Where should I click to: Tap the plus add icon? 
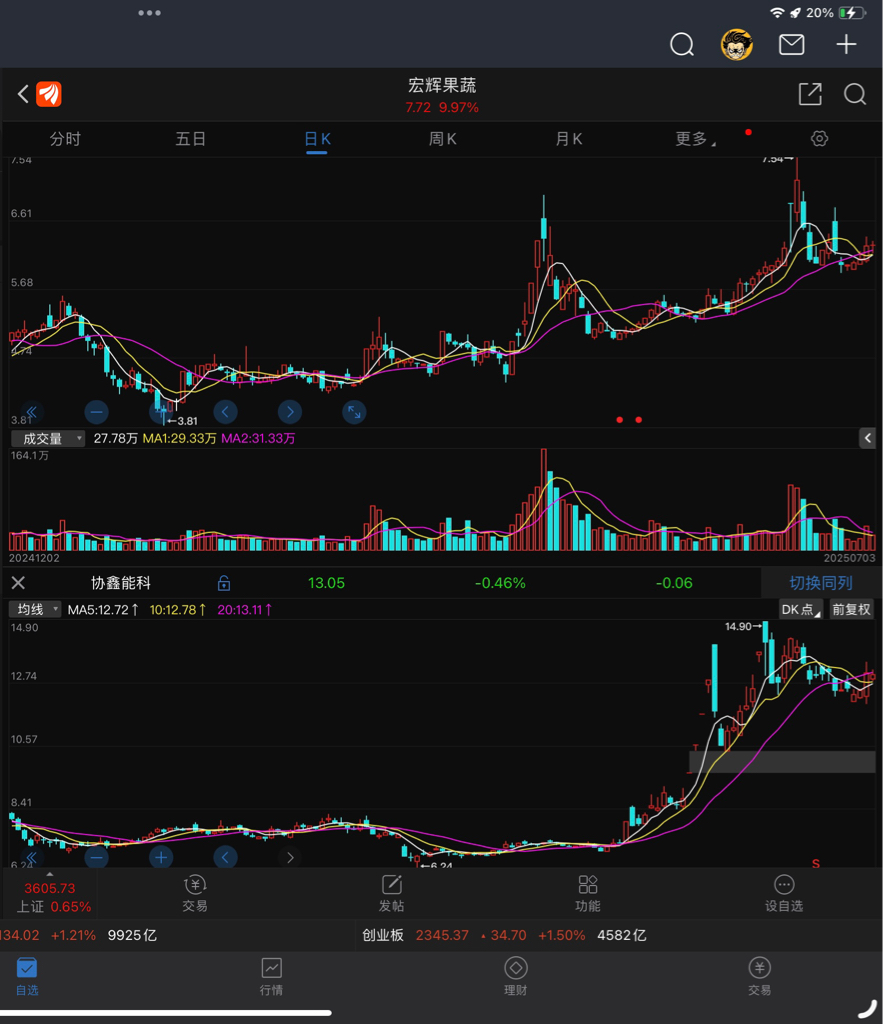tap(846, 44)
